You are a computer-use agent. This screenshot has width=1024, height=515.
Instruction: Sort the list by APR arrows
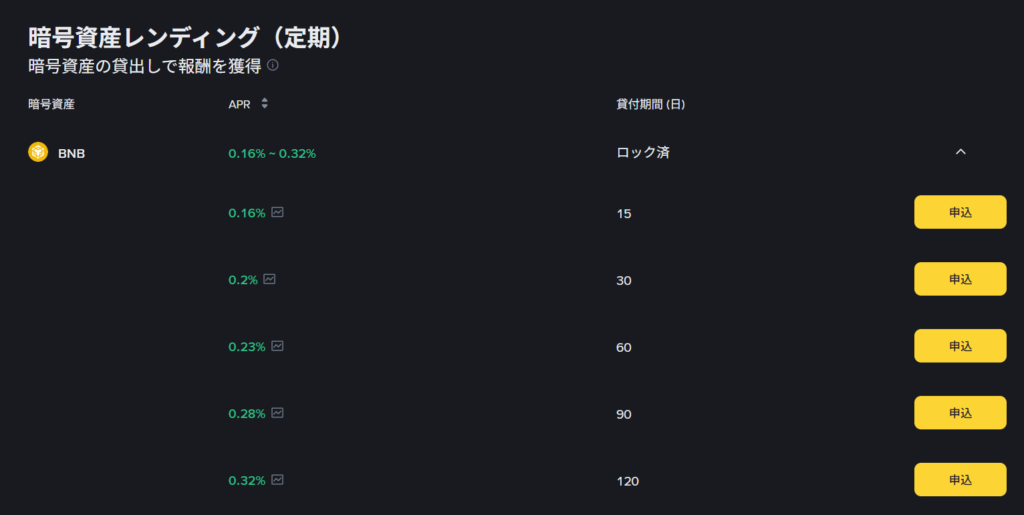264,103
